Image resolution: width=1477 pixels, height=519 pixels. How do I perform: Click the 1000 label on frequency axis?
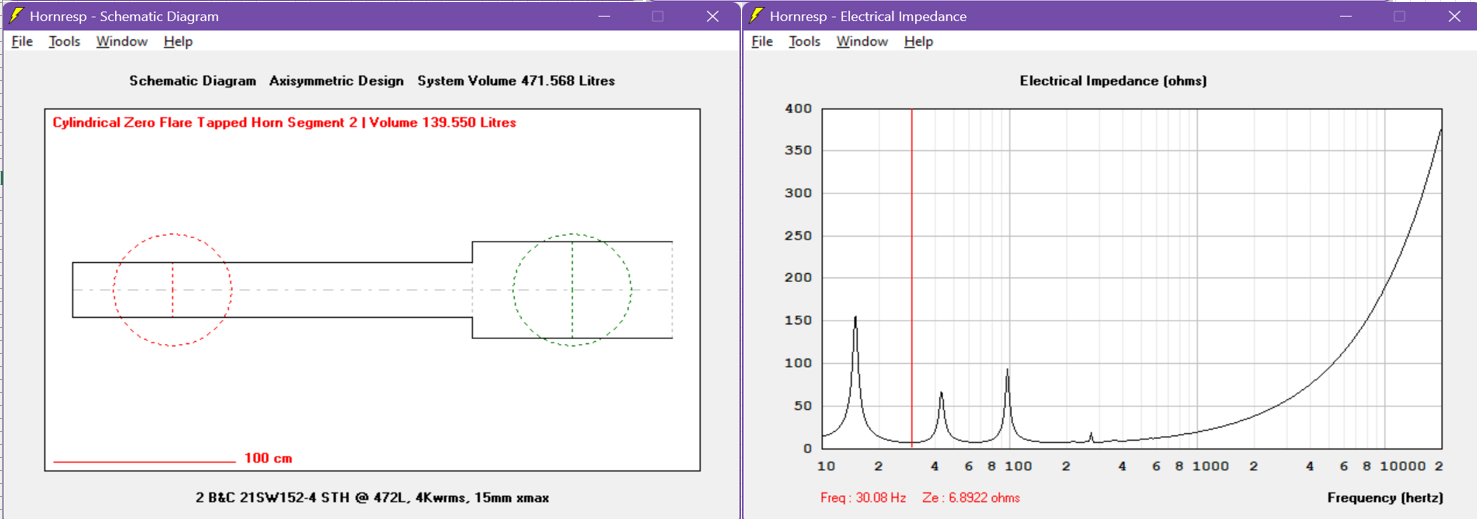tap(1209, 466)
